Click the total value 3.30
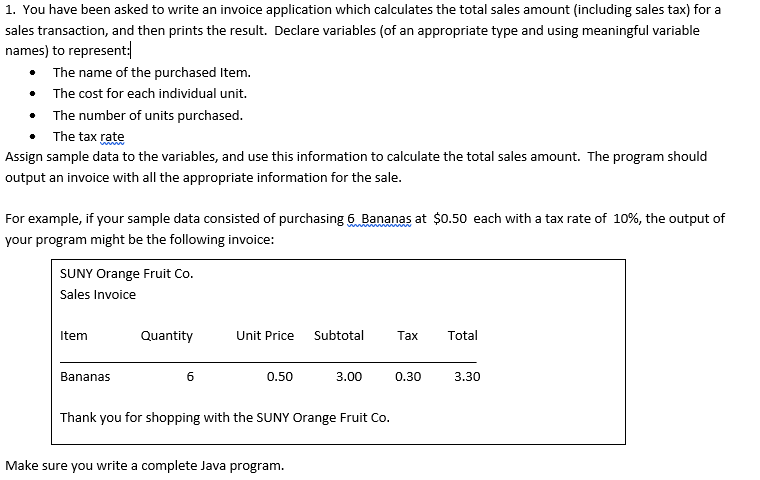Screen dimensions: 760x480 pos(467,377)
